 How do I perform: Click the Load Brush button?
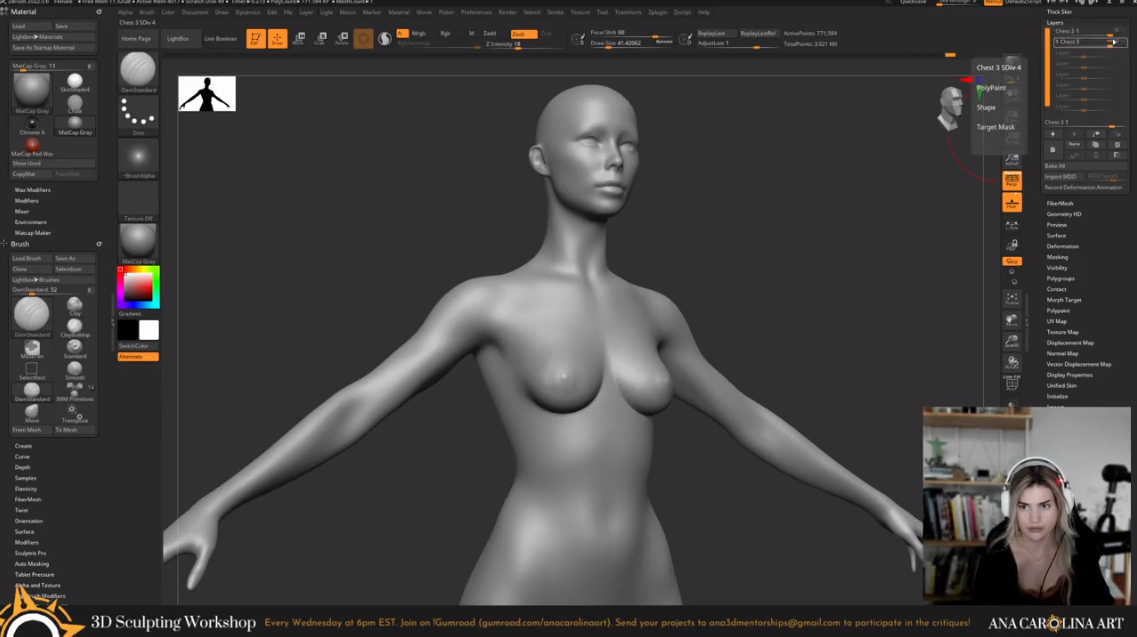[x=31, y=258]
